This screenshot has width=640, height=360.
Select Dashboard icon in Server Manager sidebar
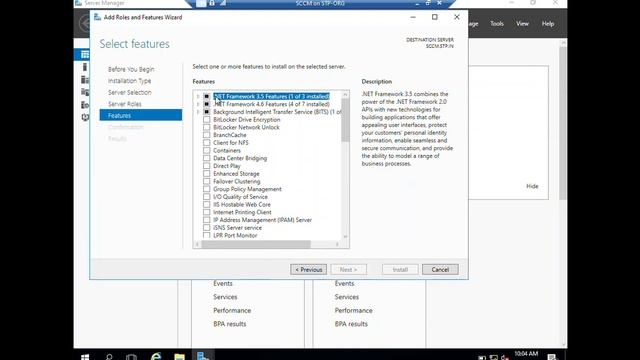(84, 54)
